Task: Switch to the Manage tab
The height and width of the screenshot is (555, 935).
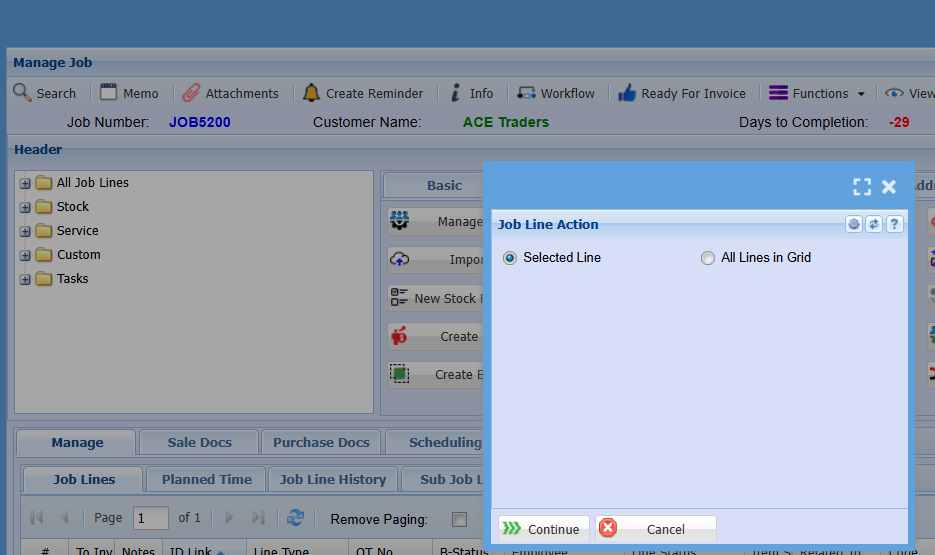Action: pos(77,442)
